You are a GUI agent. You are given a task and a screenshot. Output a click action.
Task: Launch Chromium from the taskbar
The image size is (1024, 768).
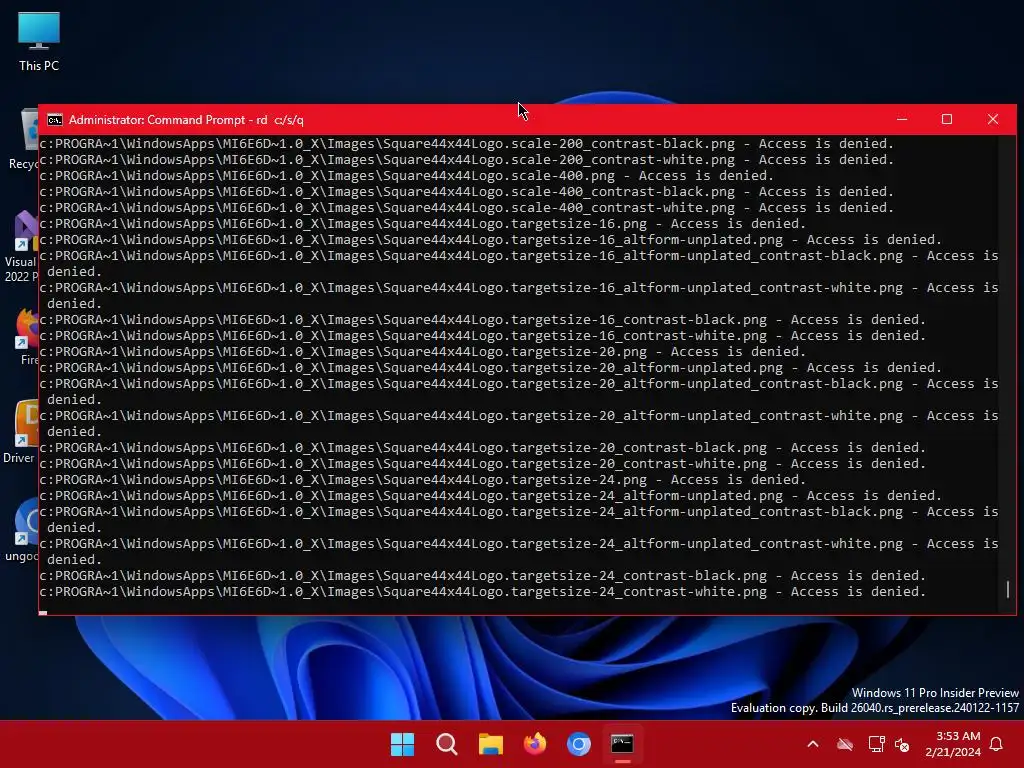(579, 744)
